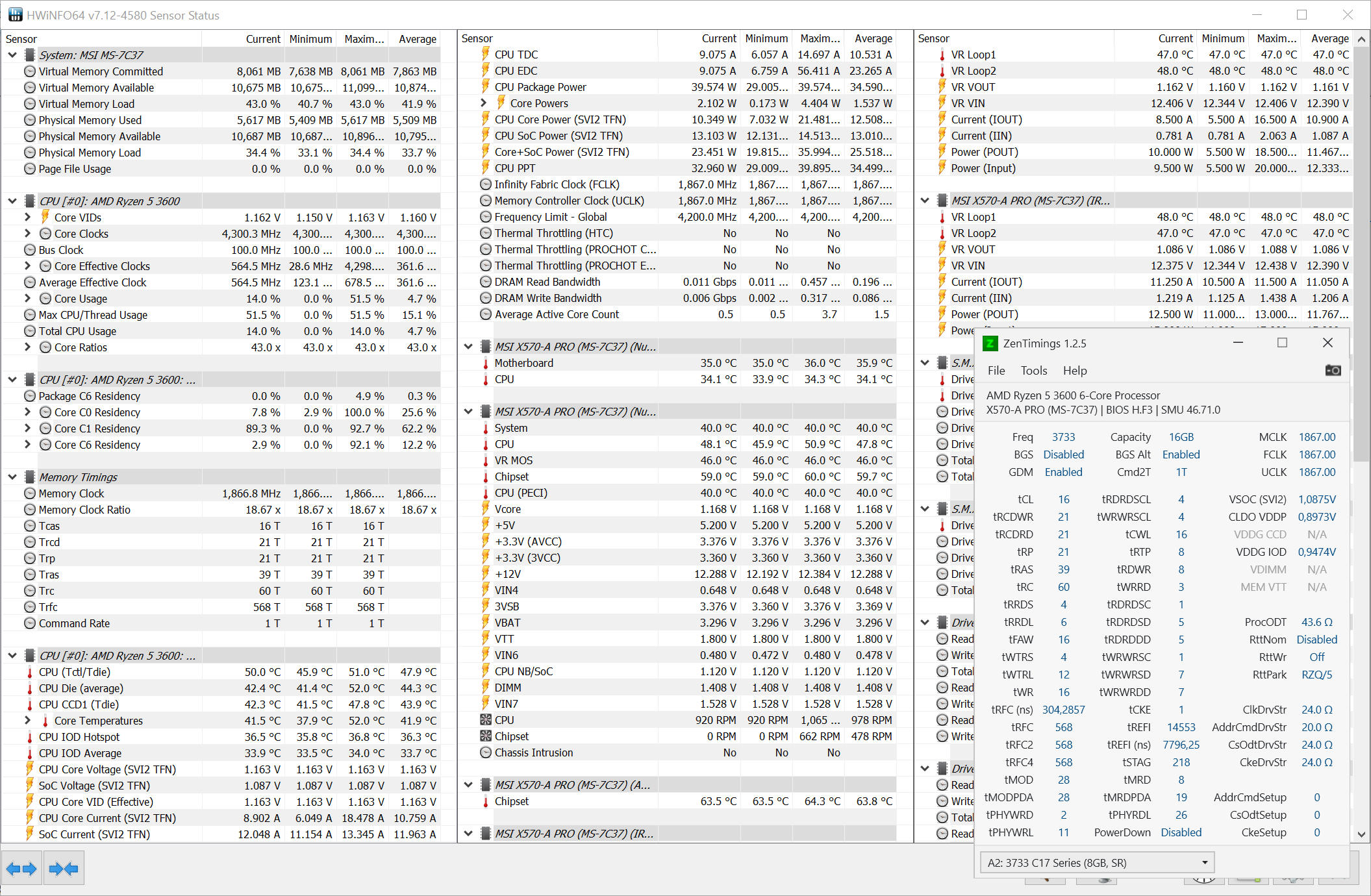Screen dimensions: 1371x896
Task: Click the shrink columns arrows button
Action: (64, 869)
